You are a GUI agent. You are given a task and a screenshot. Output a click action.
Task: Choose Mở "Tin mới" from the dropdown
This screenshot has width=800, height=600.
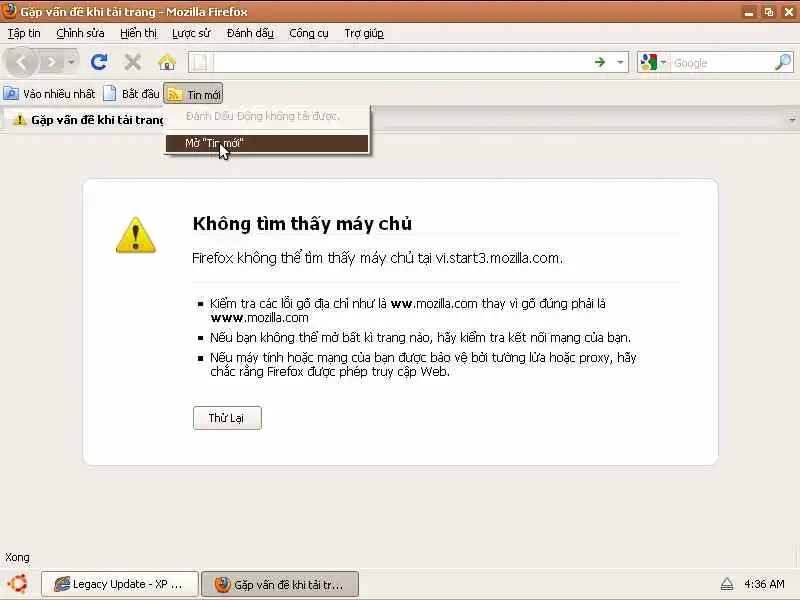tap(267, 143)
